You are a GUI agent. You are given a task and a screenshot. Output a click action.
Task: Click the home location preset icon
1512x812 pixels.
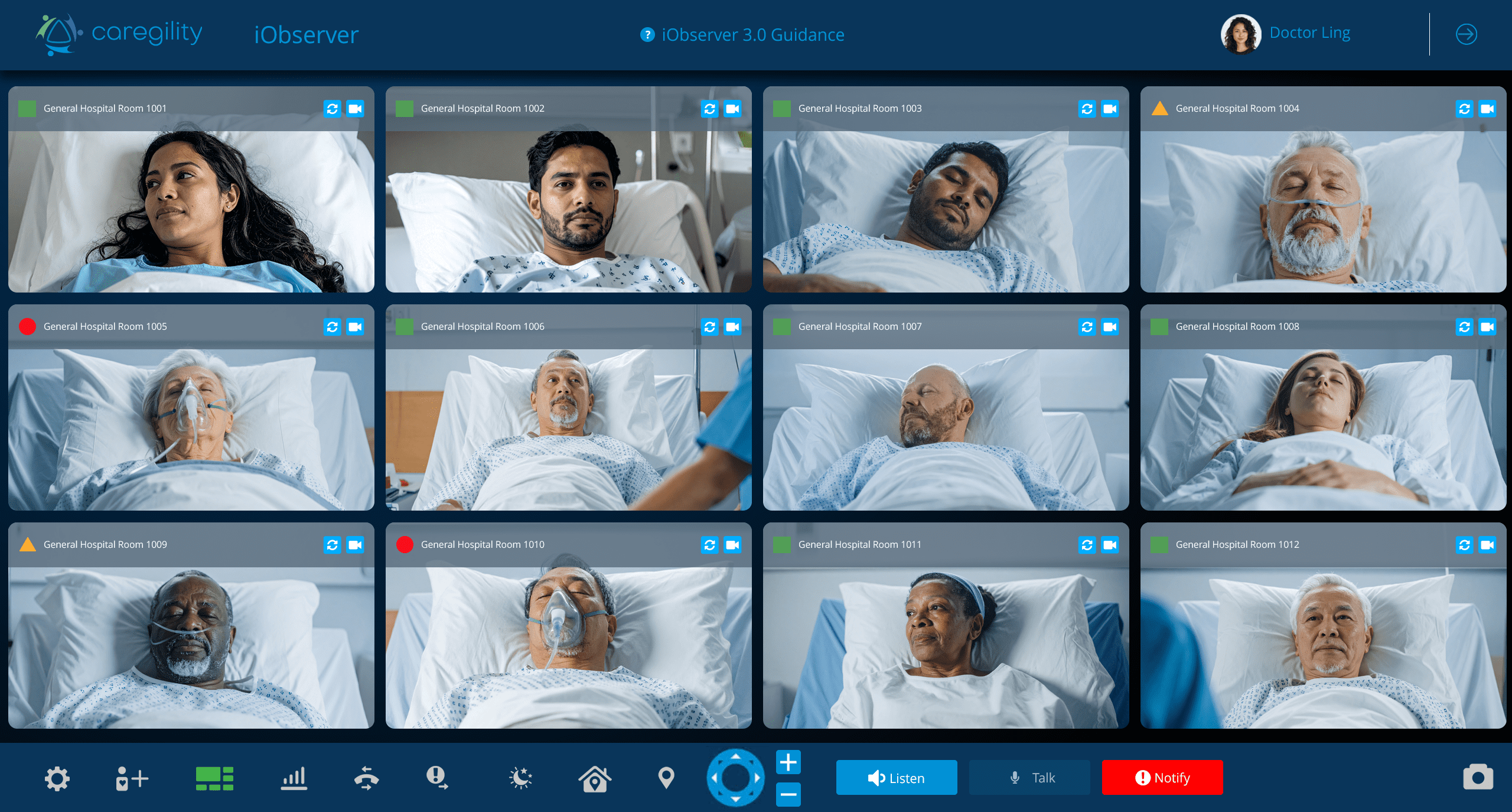595,778
